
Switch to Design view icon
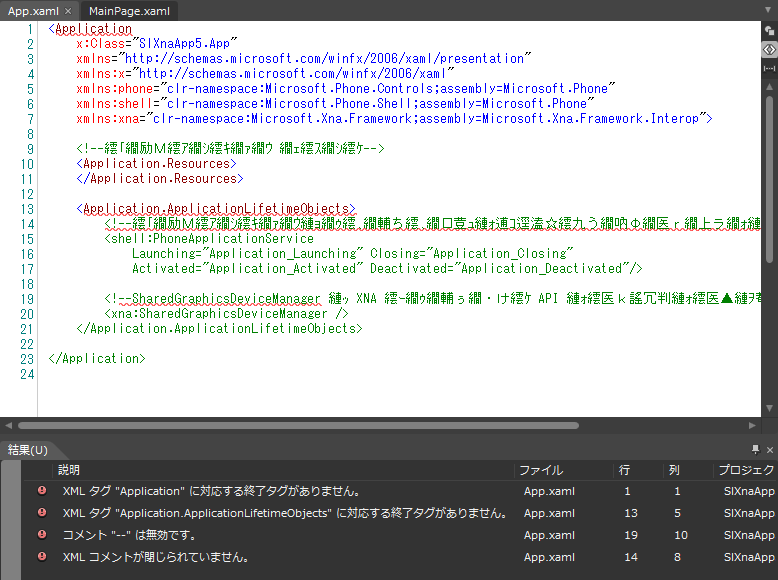click(x=769, y=31)
